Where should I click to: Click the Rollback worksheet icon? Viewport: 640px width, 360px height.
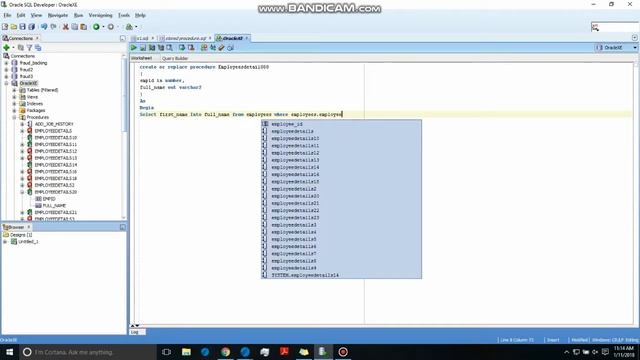tap(191, 48)
